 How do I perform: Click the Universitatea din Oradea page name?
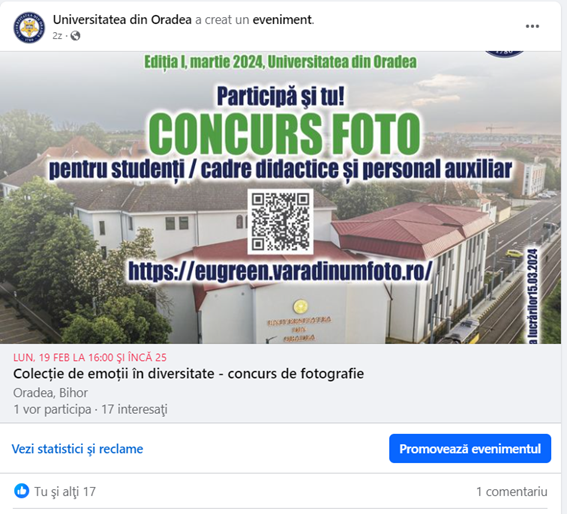tap(122, 20)
